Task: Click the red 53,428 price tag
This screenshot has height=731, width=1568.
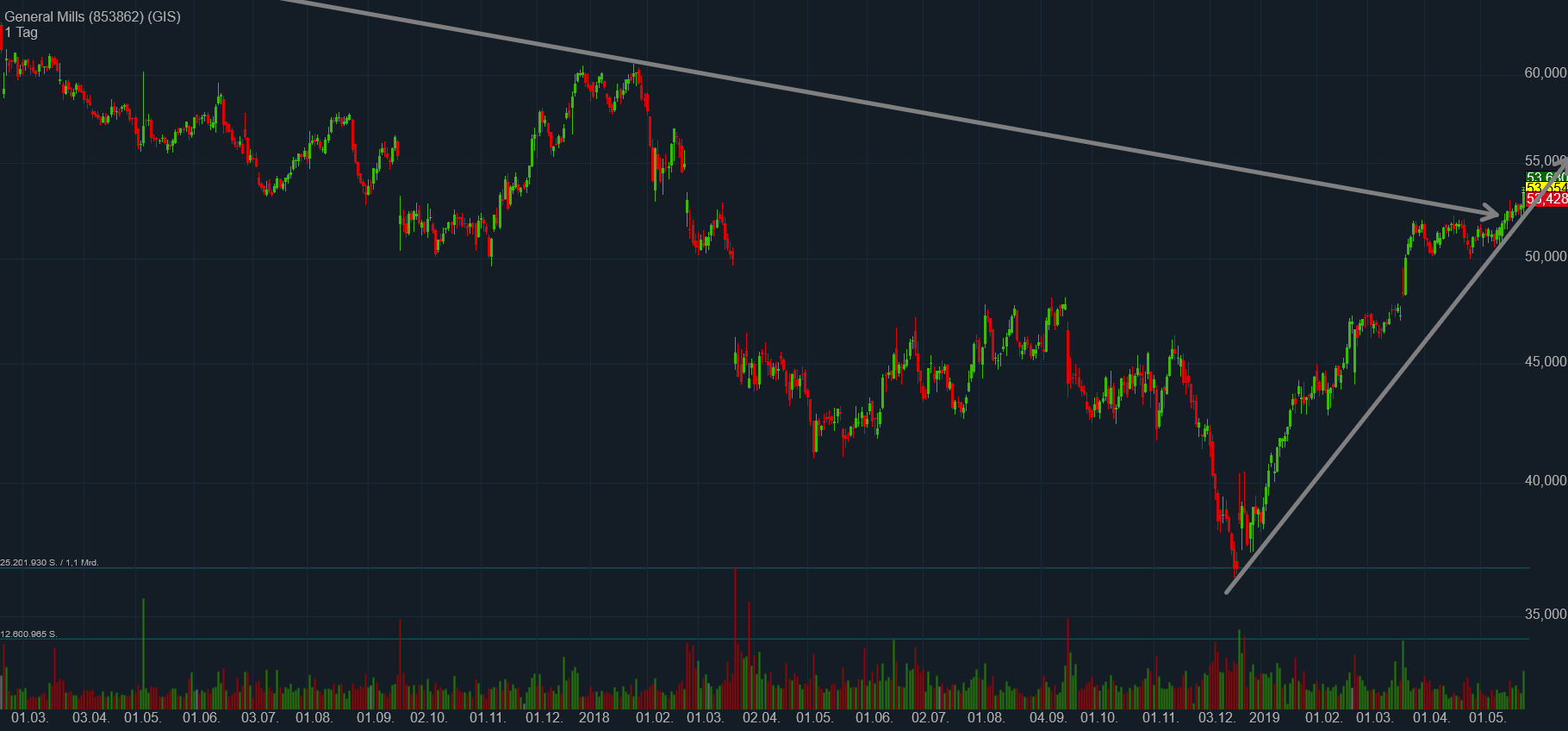Action: pyautogui.click(x=1546, y=199)
